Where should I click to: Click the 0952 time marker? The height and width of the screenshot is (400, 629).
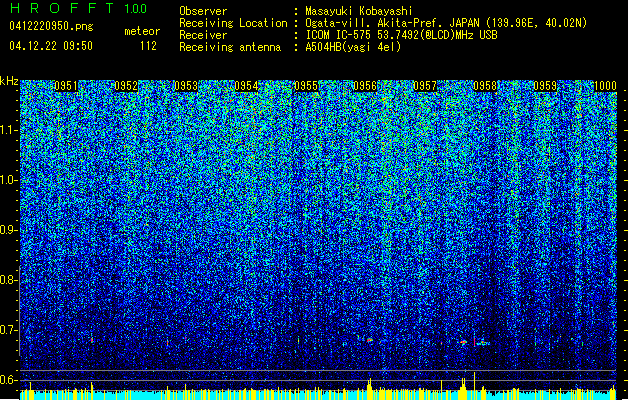click(126, 86)
